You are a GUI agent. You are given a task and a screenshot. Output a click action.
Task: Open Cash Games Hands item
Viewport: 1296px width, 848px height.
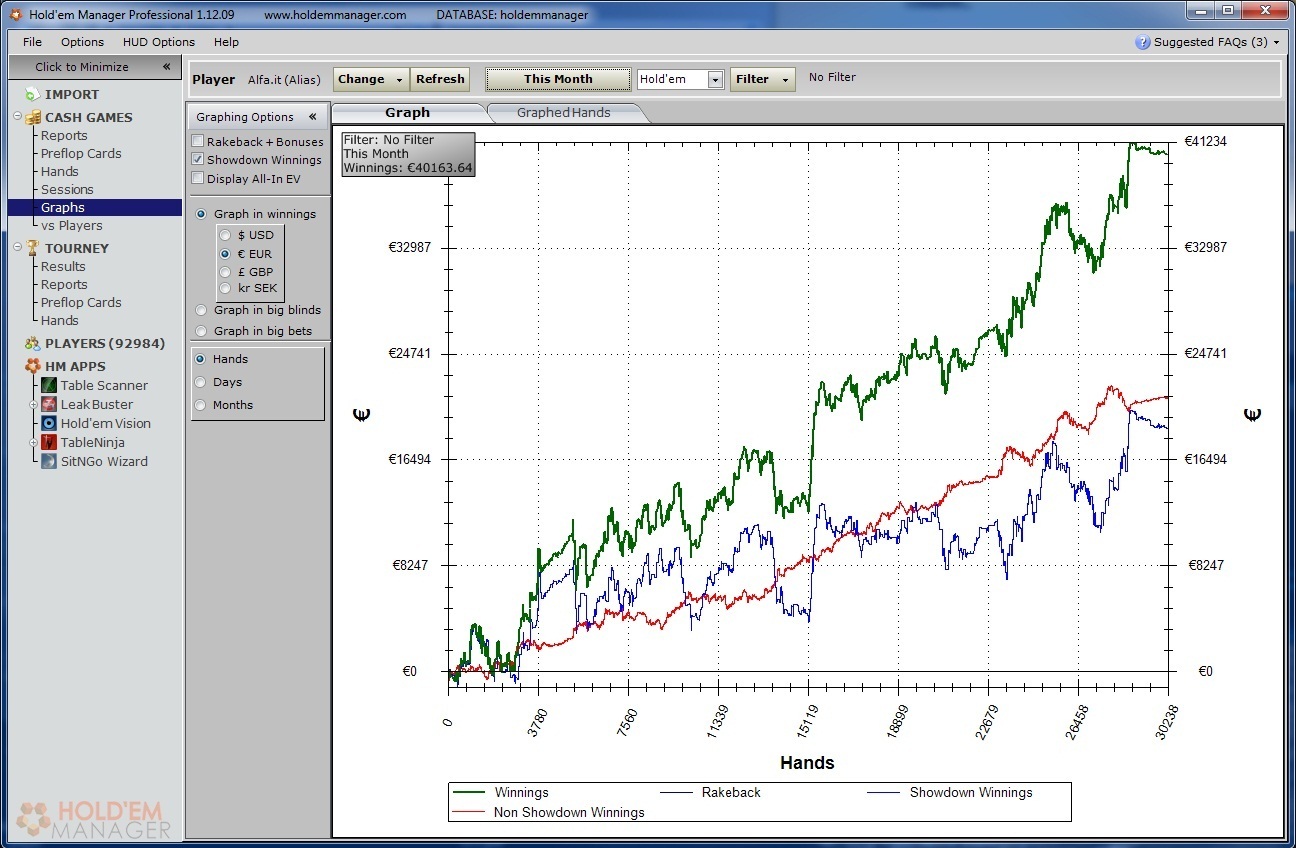pyautogui.click(x=59, y=171)
